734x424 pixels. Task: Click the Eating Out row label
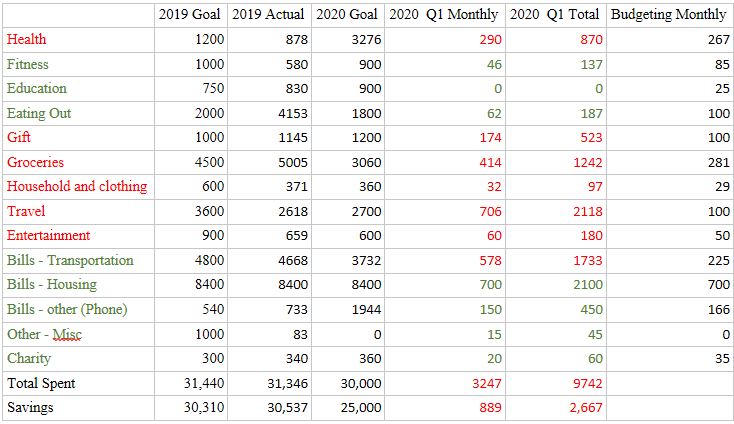(39, 113)
